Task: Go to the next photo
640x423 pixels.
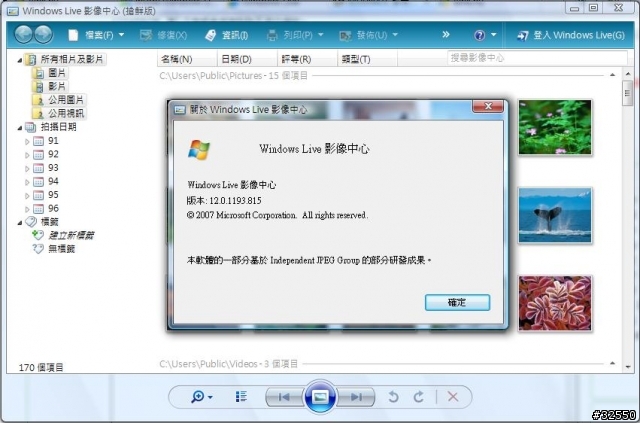Action: click(356, 397)
